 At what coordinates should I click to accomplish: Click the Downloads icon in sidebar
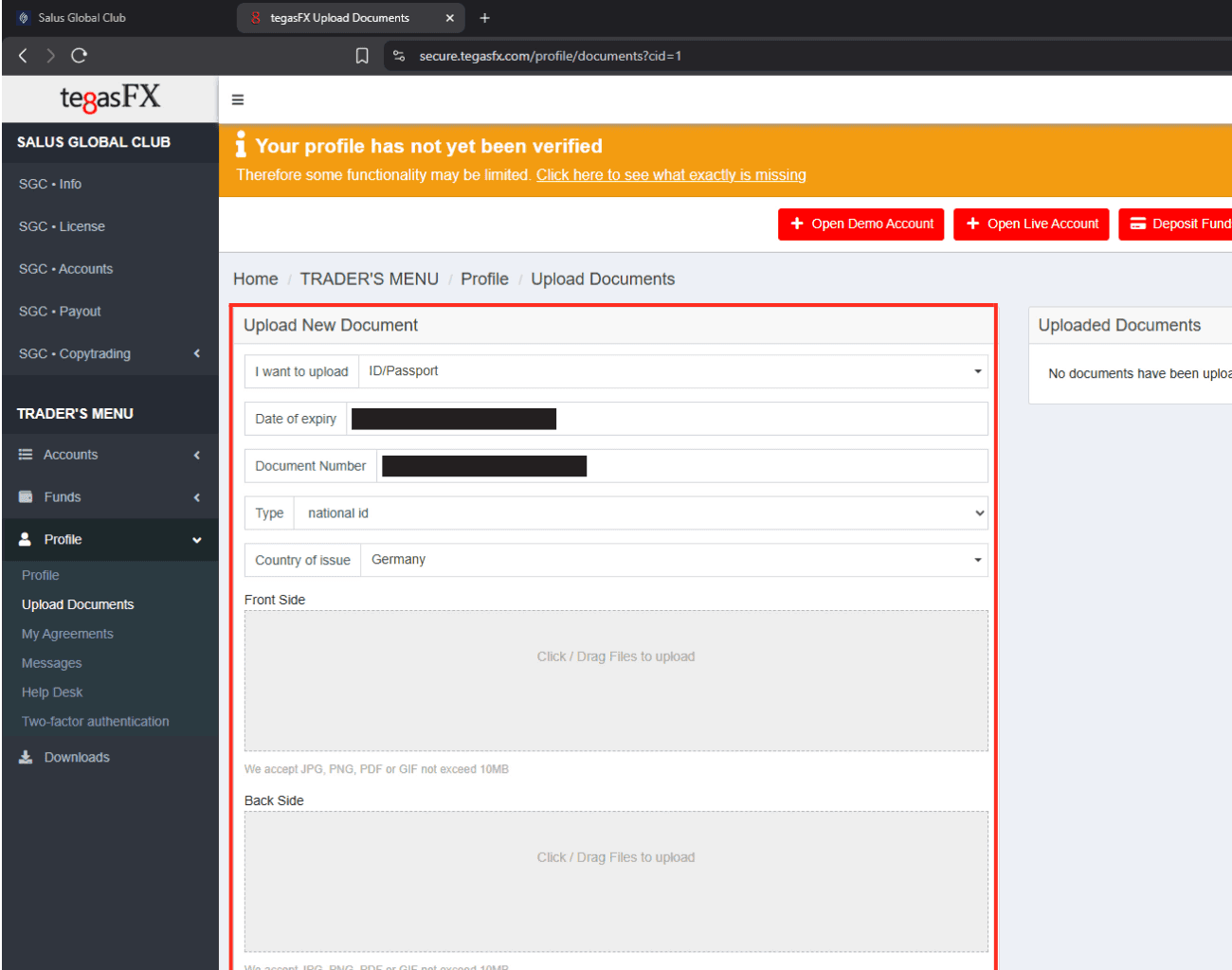(26, 757)
